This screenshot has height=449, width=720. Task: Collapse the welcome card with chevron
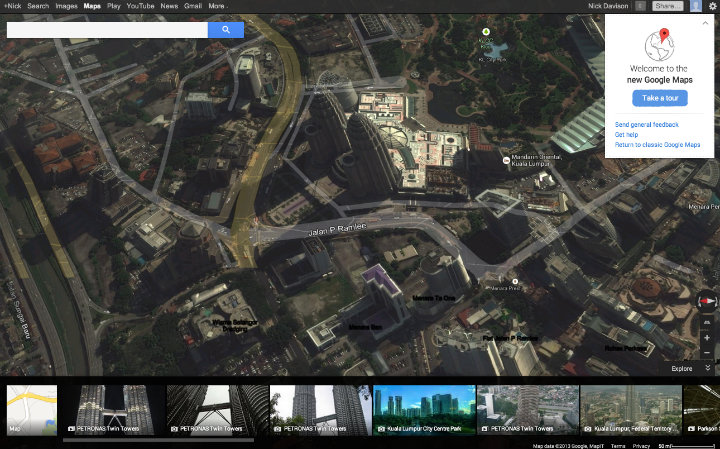pyautogui.click(x=705, y=23)
